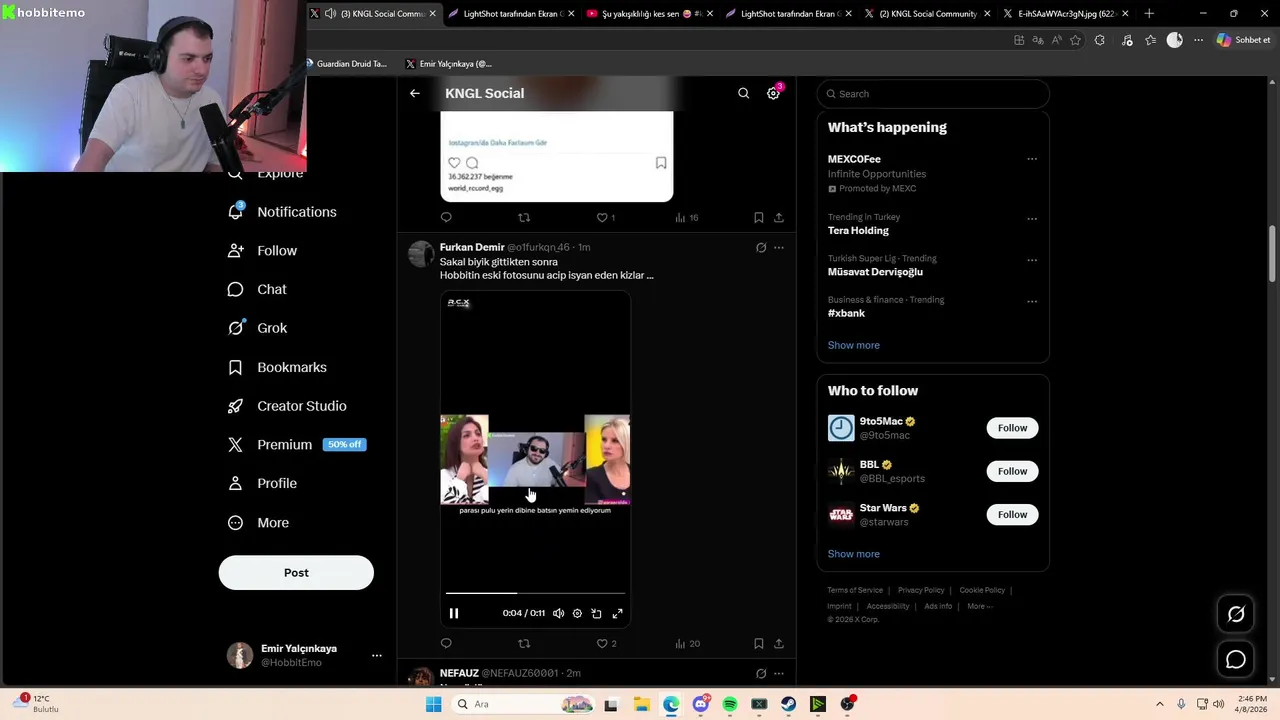Open more options on Furkan Demir's post

779,248
